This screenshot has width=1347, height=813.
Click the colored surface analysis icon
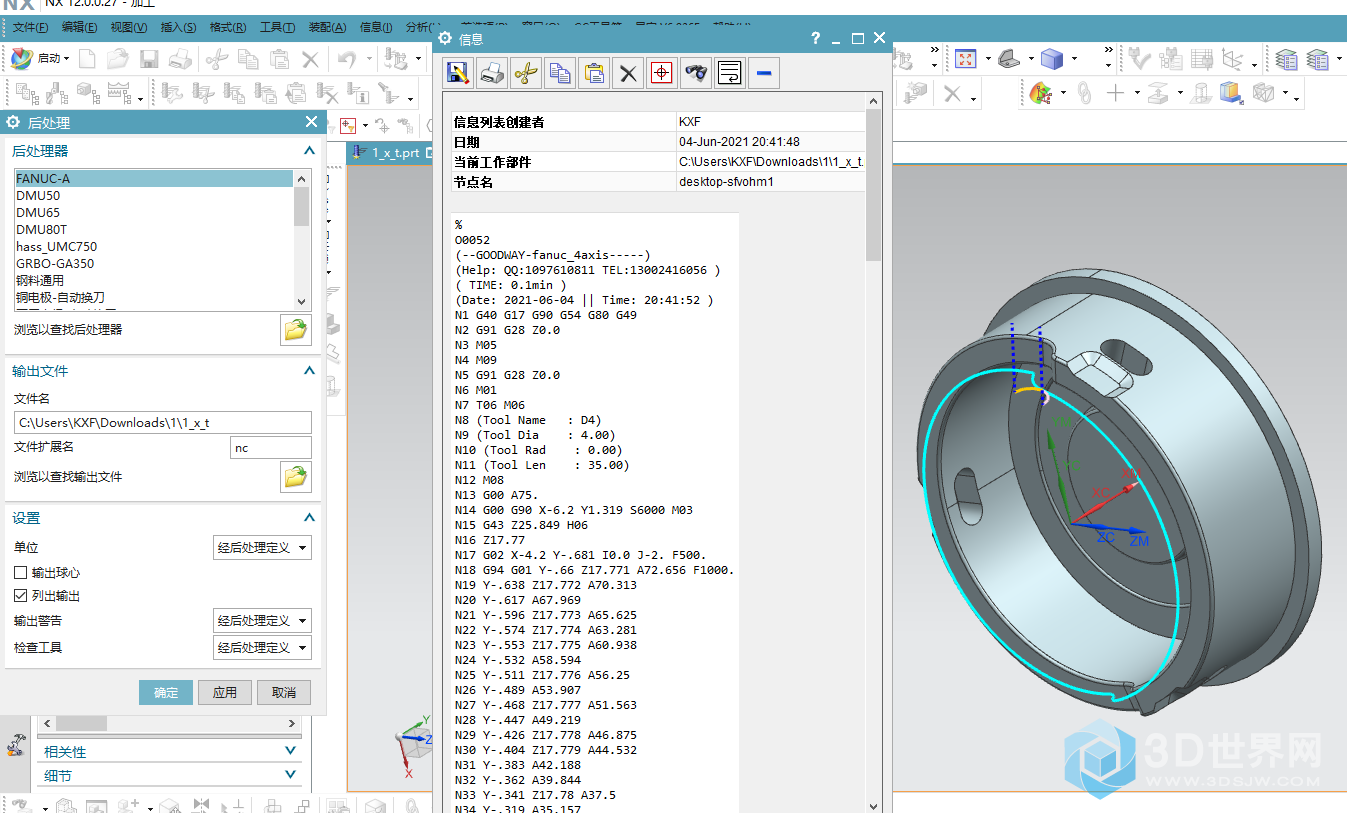pyautogui.click(x=1041, y=94)
